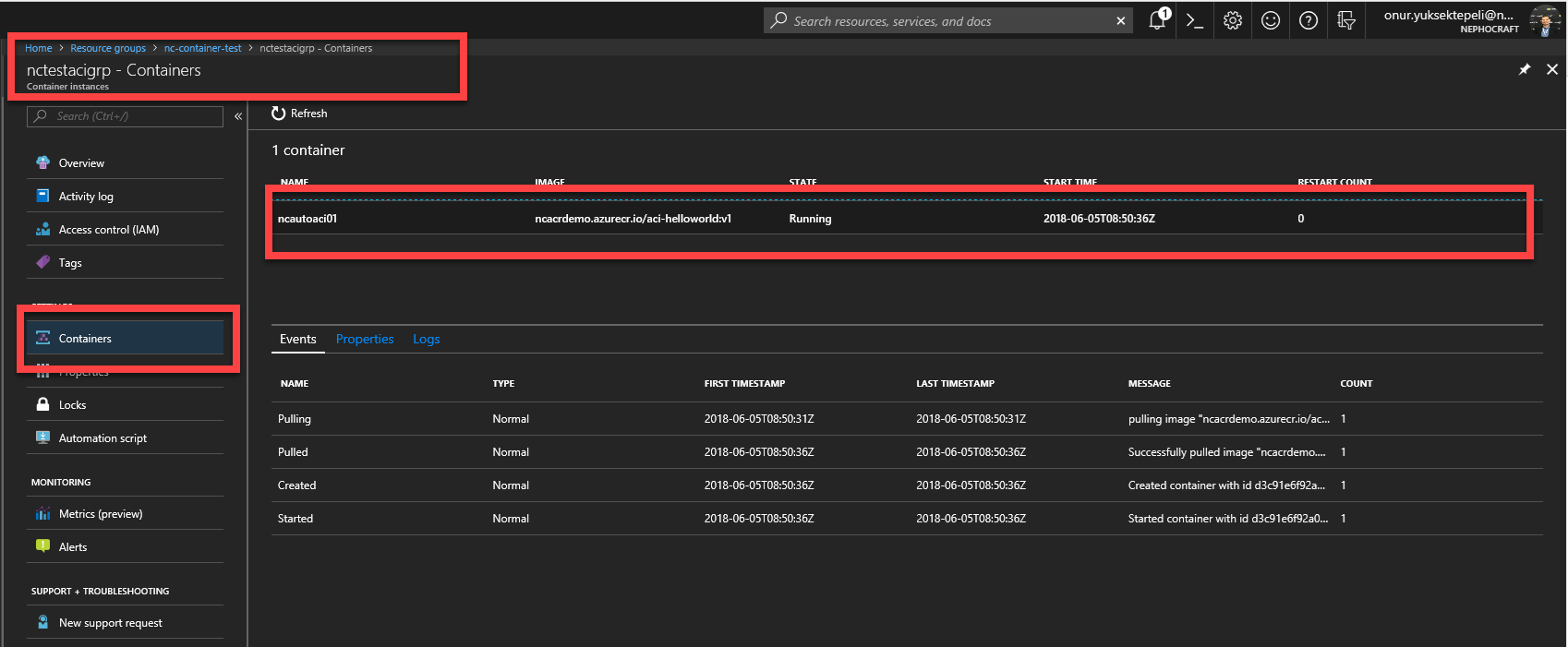Click the Pulled event row name
This screenshot has height=647, width=1568.
pos(293,452)
